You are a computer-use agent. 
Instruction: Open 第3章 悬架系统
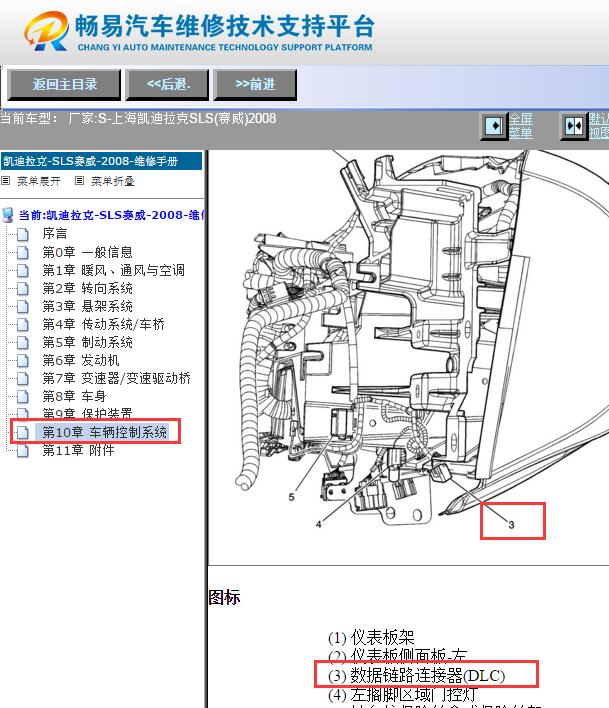(87, 306)
